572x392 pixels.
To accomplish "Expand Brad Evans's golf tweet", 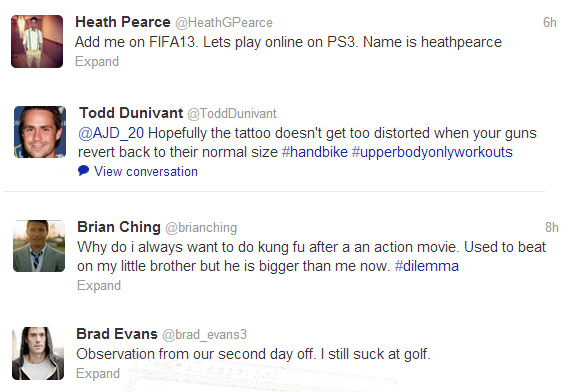I will (98, 374).
